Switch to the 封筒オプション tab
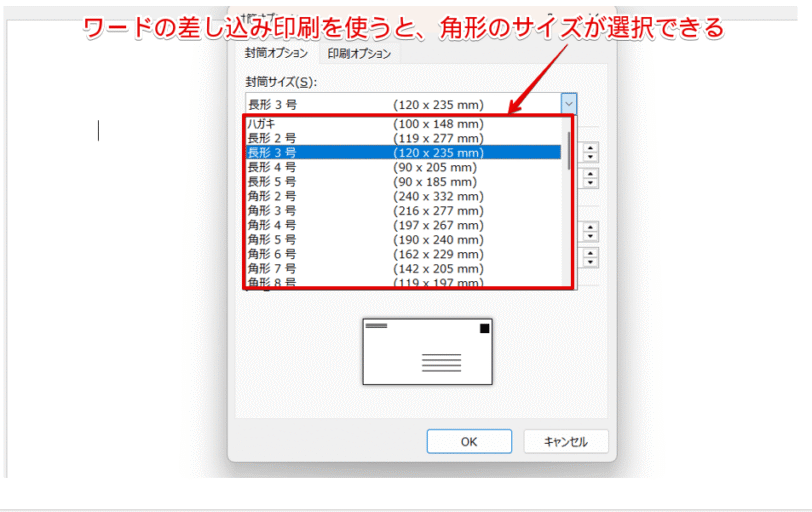Screen dimensions: 812x512 (x=276, y=53)
